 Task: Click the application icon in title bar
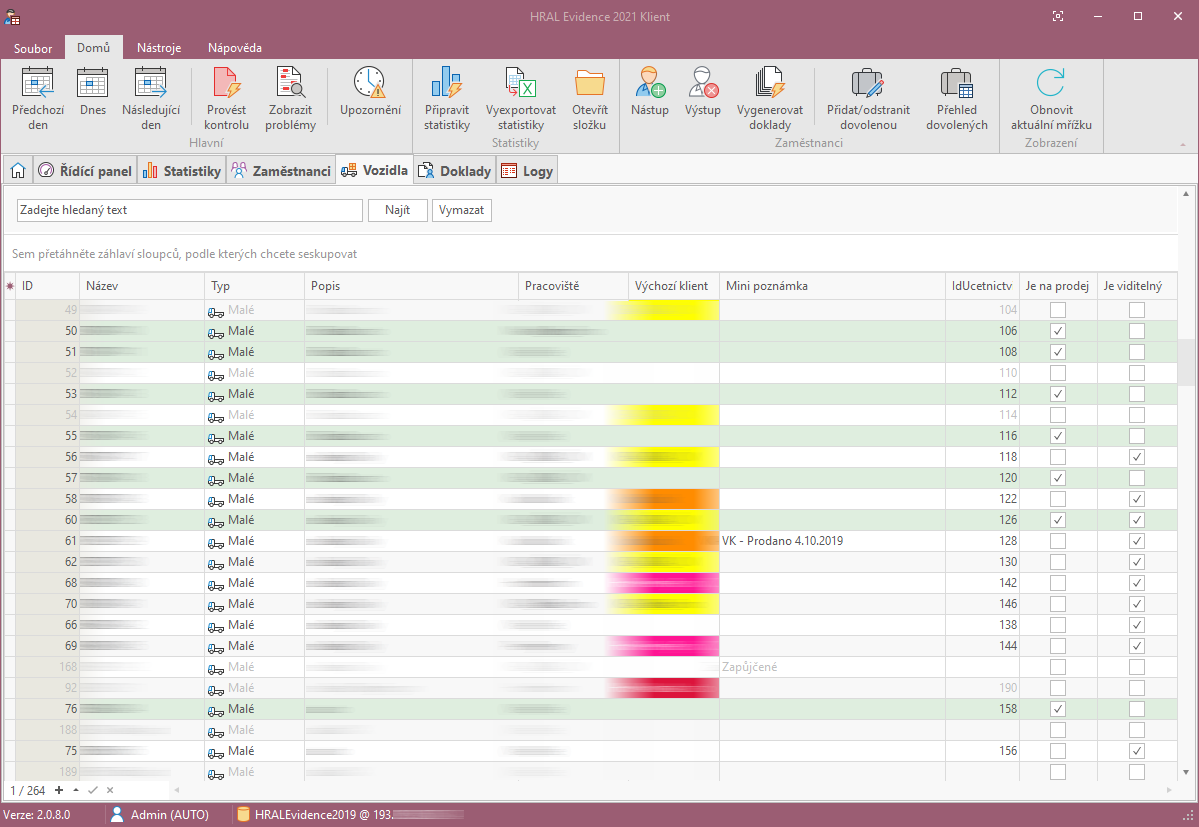point(12,16)
